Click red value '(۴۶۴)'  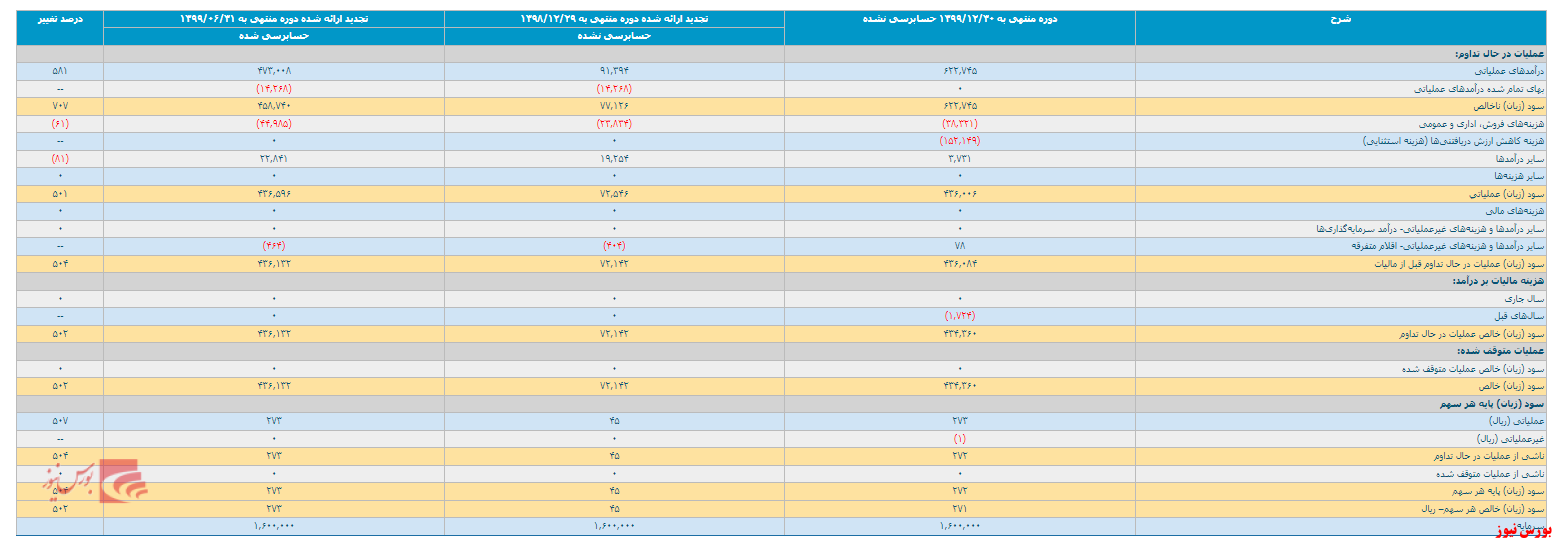point(273,246)
